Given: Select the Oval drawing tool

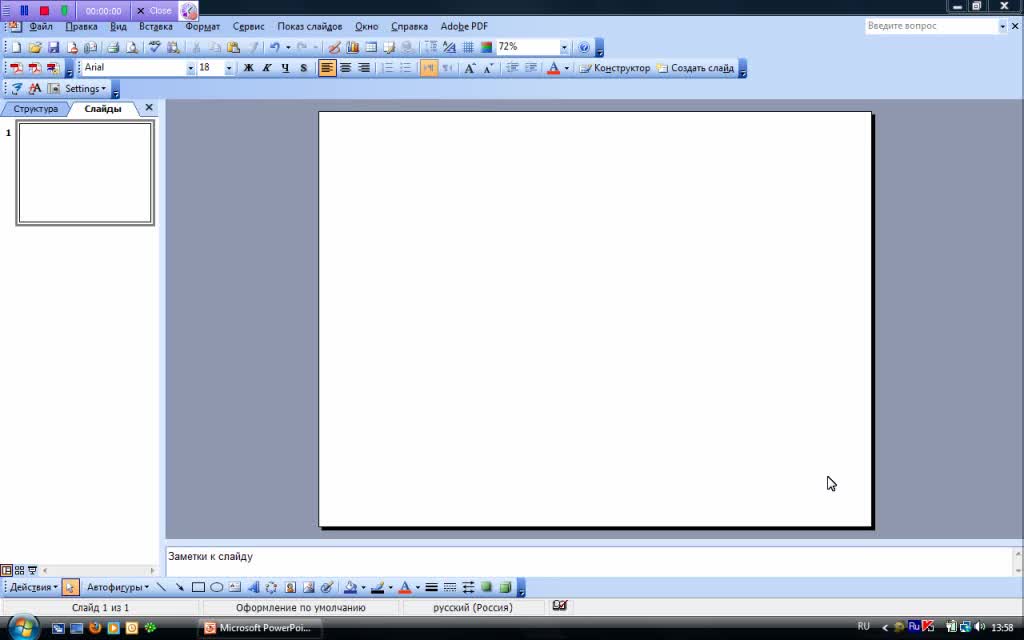Looking at the screenshot, I should [x=216, y=588].
